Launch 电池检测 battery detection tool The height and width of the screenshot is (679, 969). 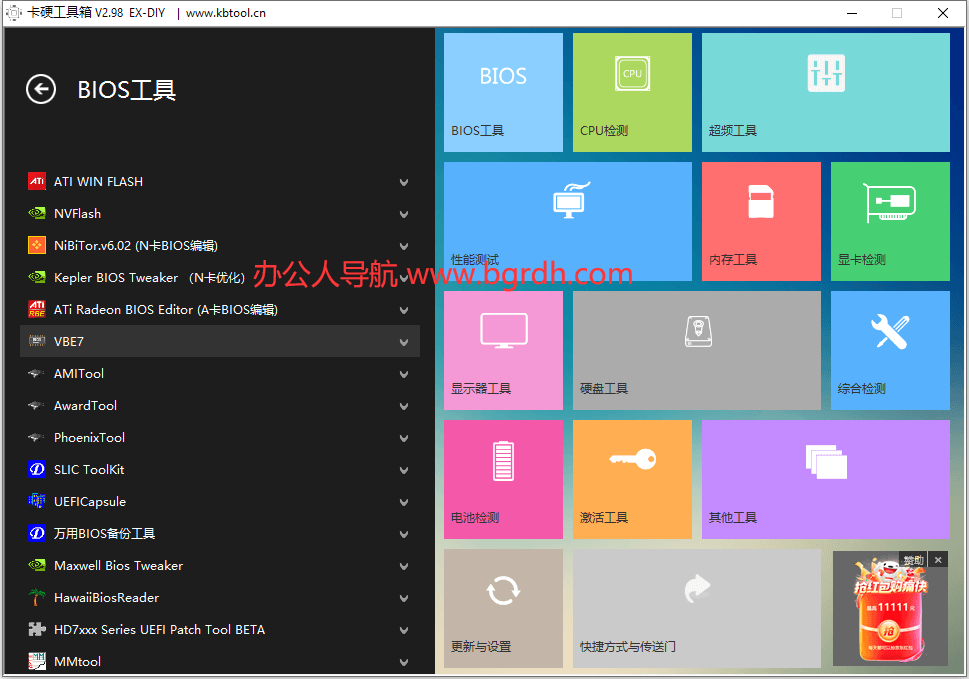click(502, 478)
